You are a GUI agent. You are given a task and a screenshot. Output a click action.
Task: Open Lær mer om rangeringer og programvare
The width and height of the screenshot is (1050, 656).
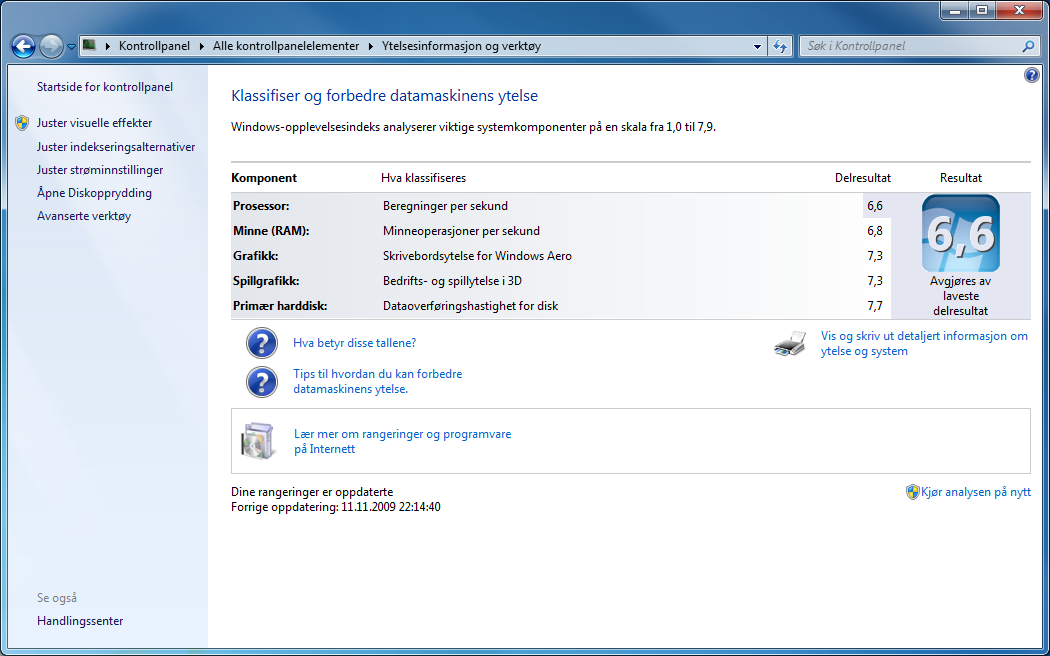tap(402, 441)
